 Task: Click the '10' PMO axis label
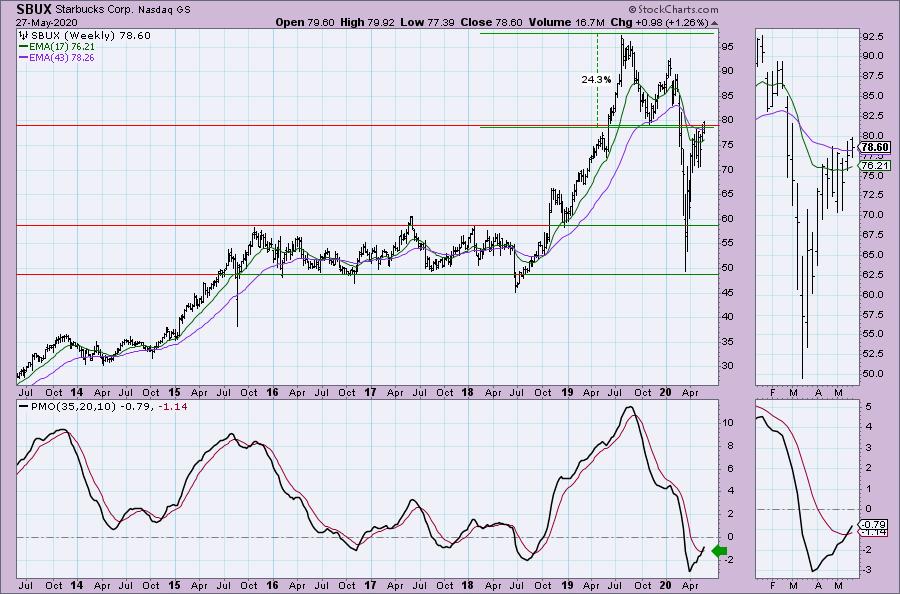[x=728, y=422]
